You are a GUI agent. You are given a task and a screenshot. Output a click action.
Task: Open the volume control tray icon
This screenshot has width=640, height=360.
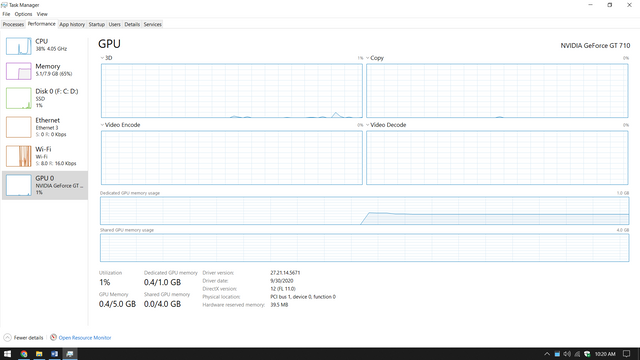tap(567, 354)
